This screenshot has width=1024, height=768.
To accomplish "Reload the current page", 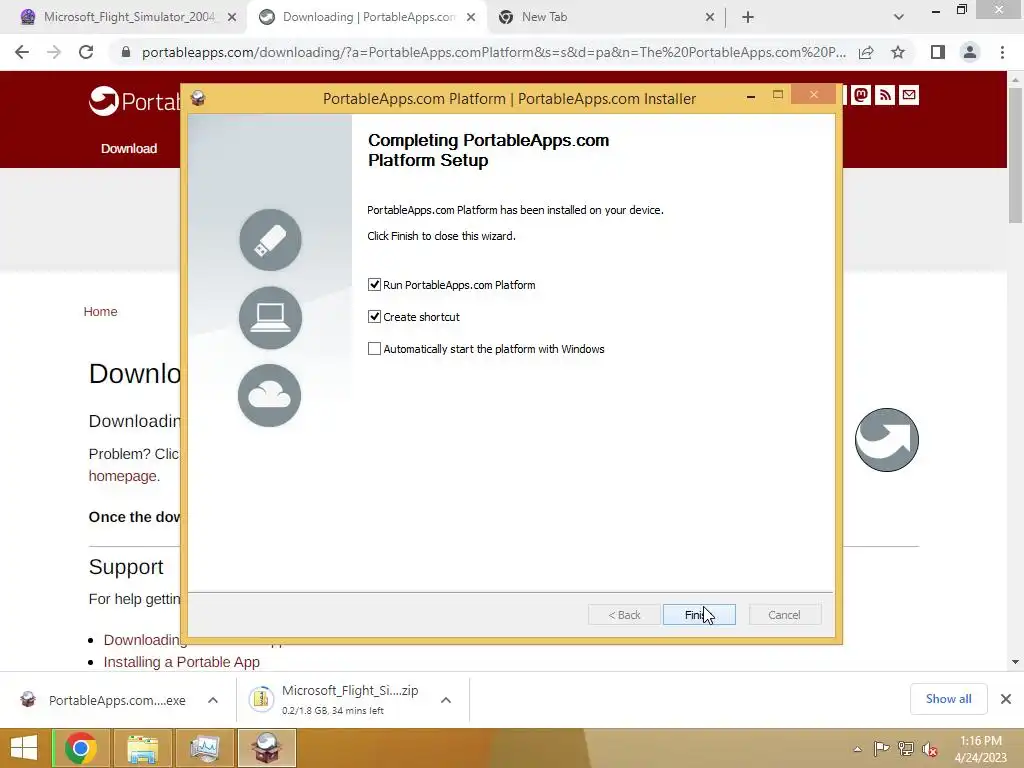I will point(86,52).
